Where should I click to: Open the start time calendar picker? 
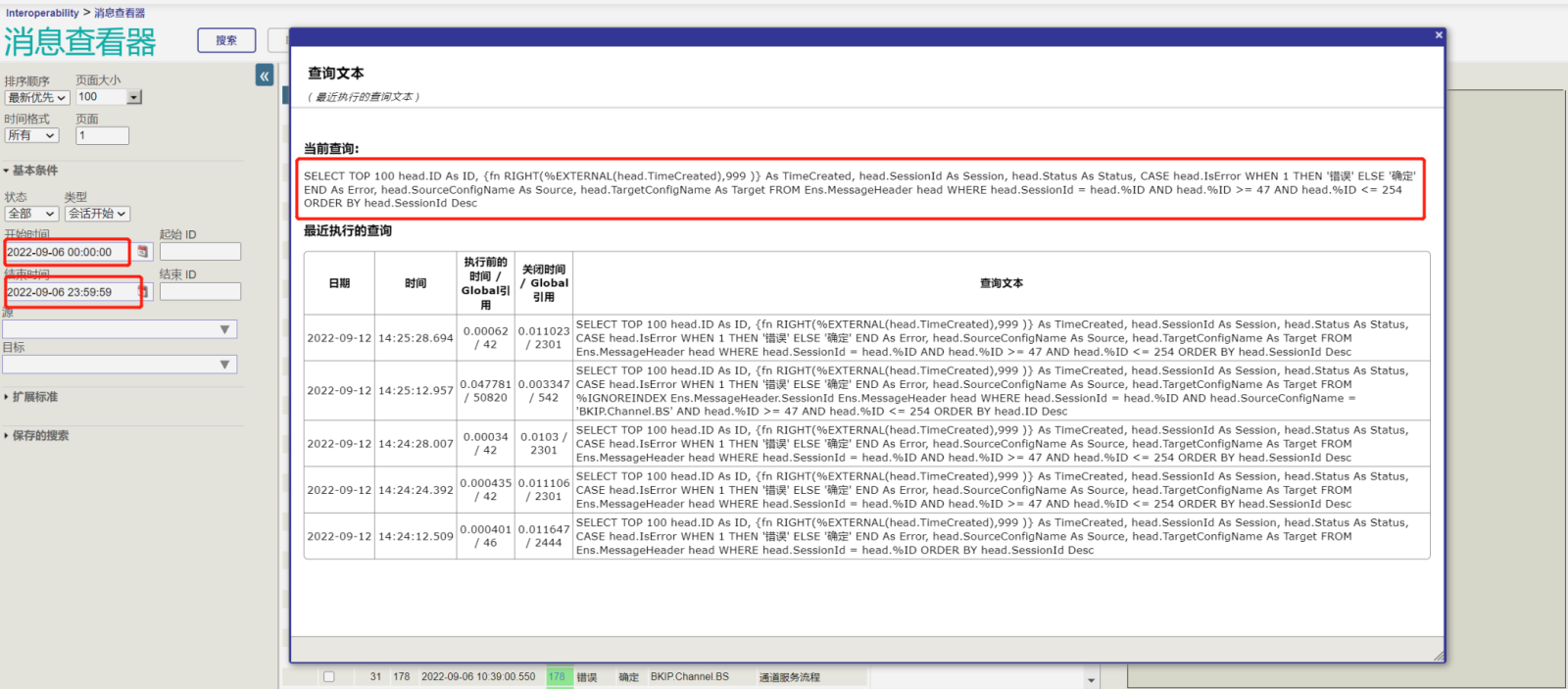pos(143,252)
